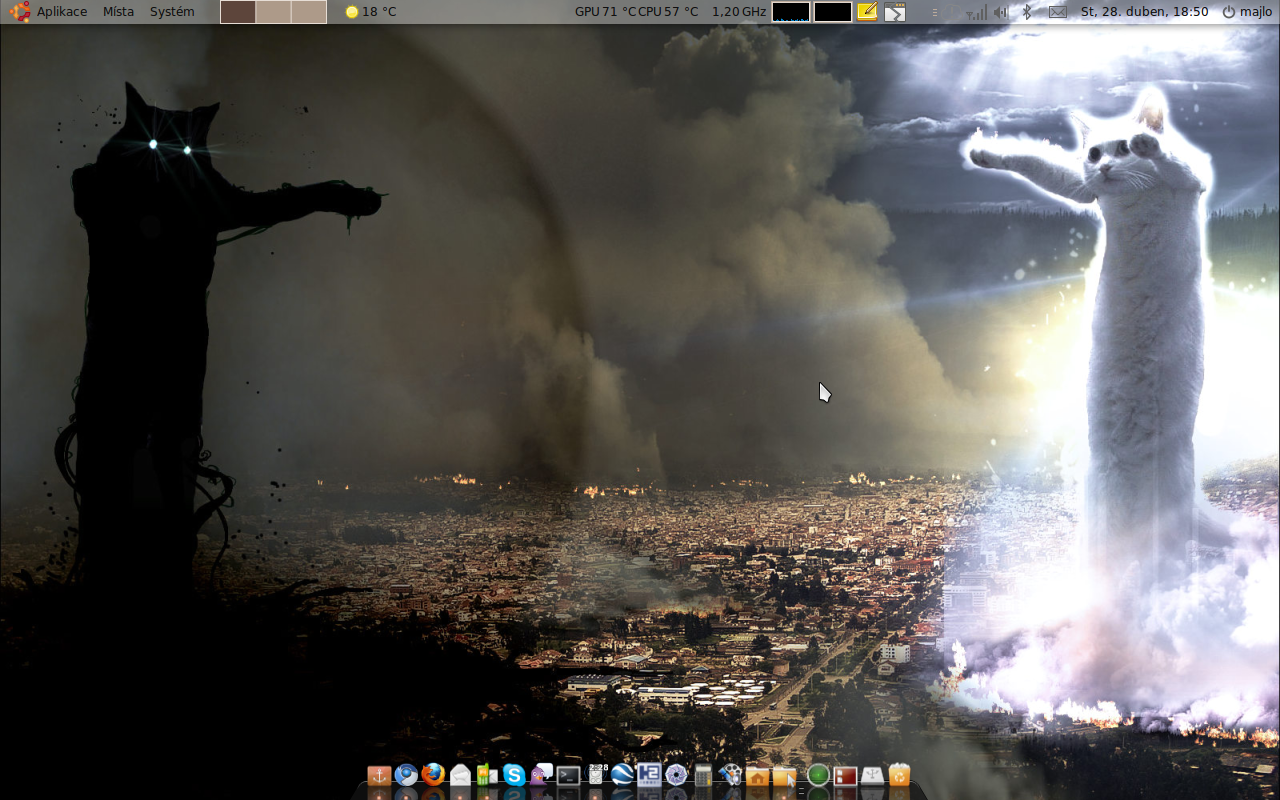This screenshot has width=1280, height=800.
Task: Switch to the third workspace in switcher
Action: coord(309,12)
